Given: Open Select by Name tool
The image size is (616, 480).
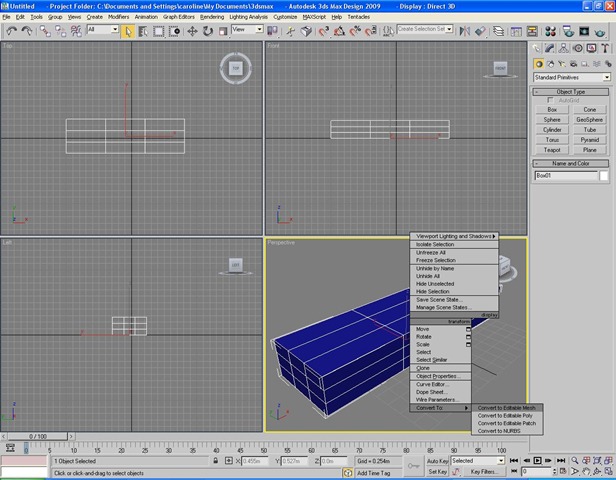Looking at the screenshot, I should point(143,31).
